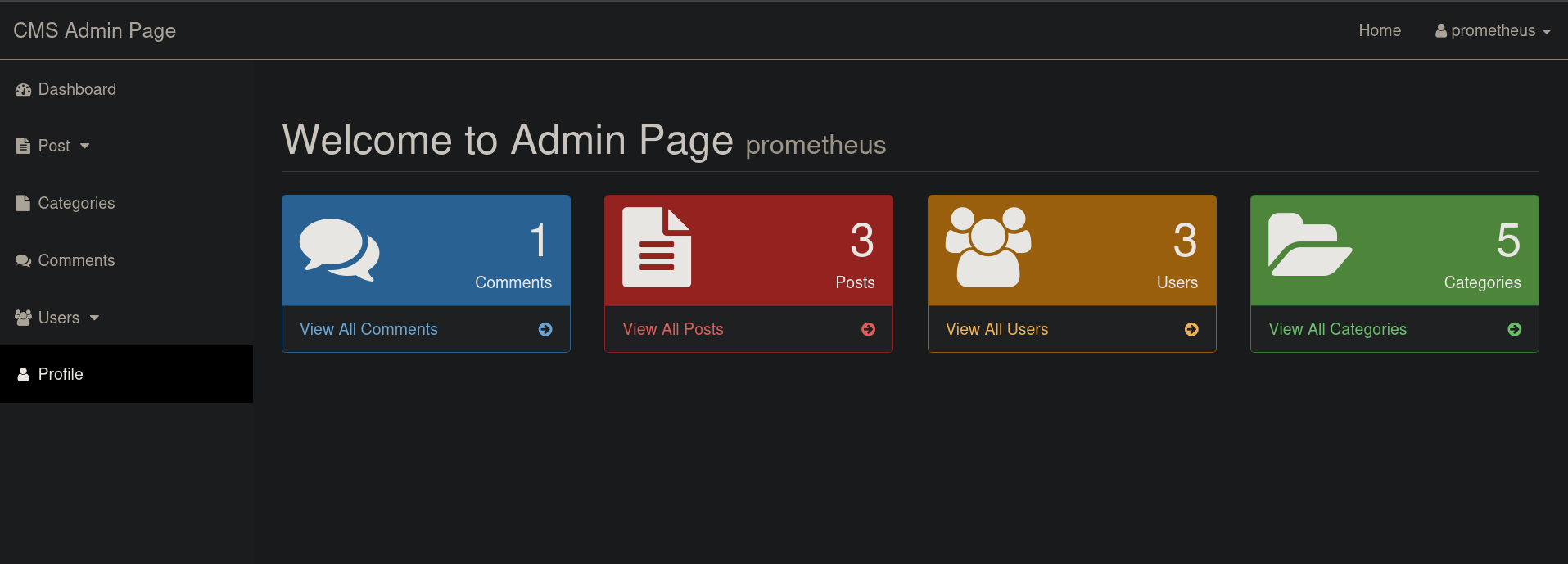This screenshot has width=1568, height=564.
Task: Go to Comments in the sidebar
Action: point(76,260)
